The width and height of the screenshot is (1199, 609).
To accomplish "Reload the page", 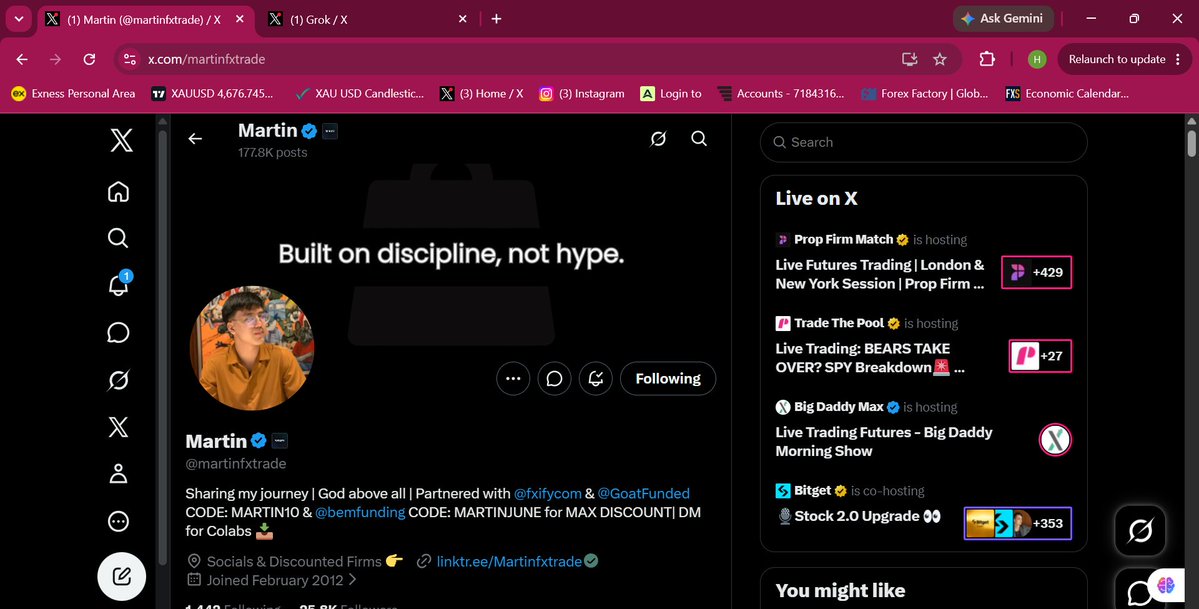I will coord(89,59).
